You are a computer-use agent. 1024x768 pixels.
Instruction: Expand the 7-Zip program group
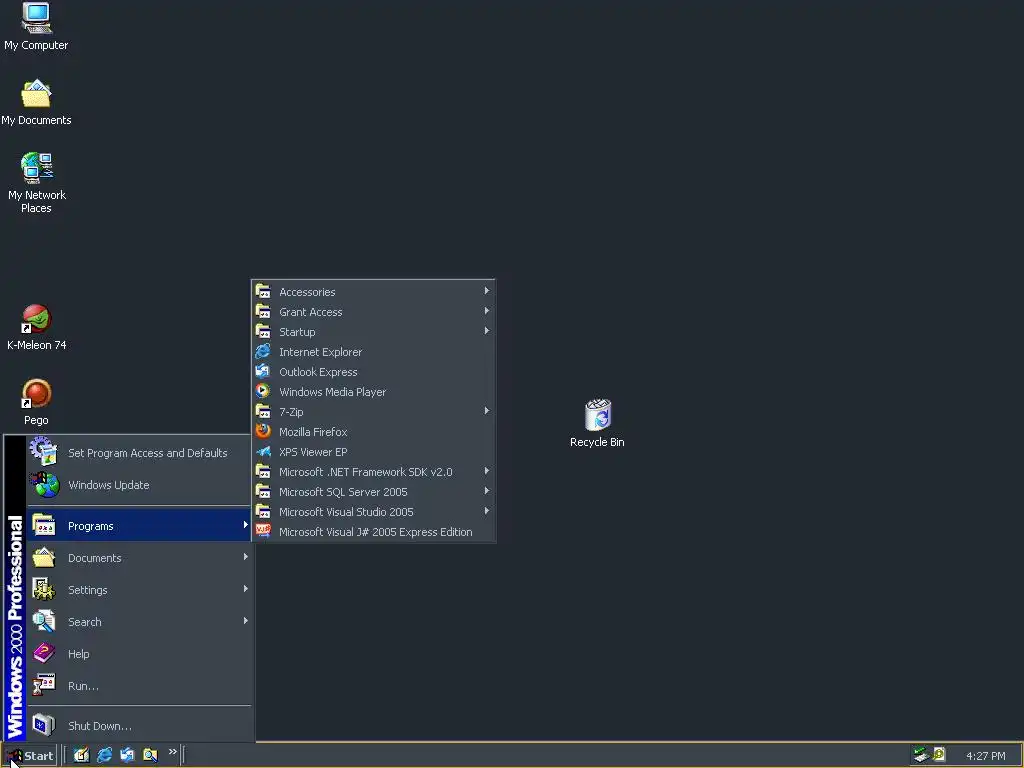pos(373,412)
